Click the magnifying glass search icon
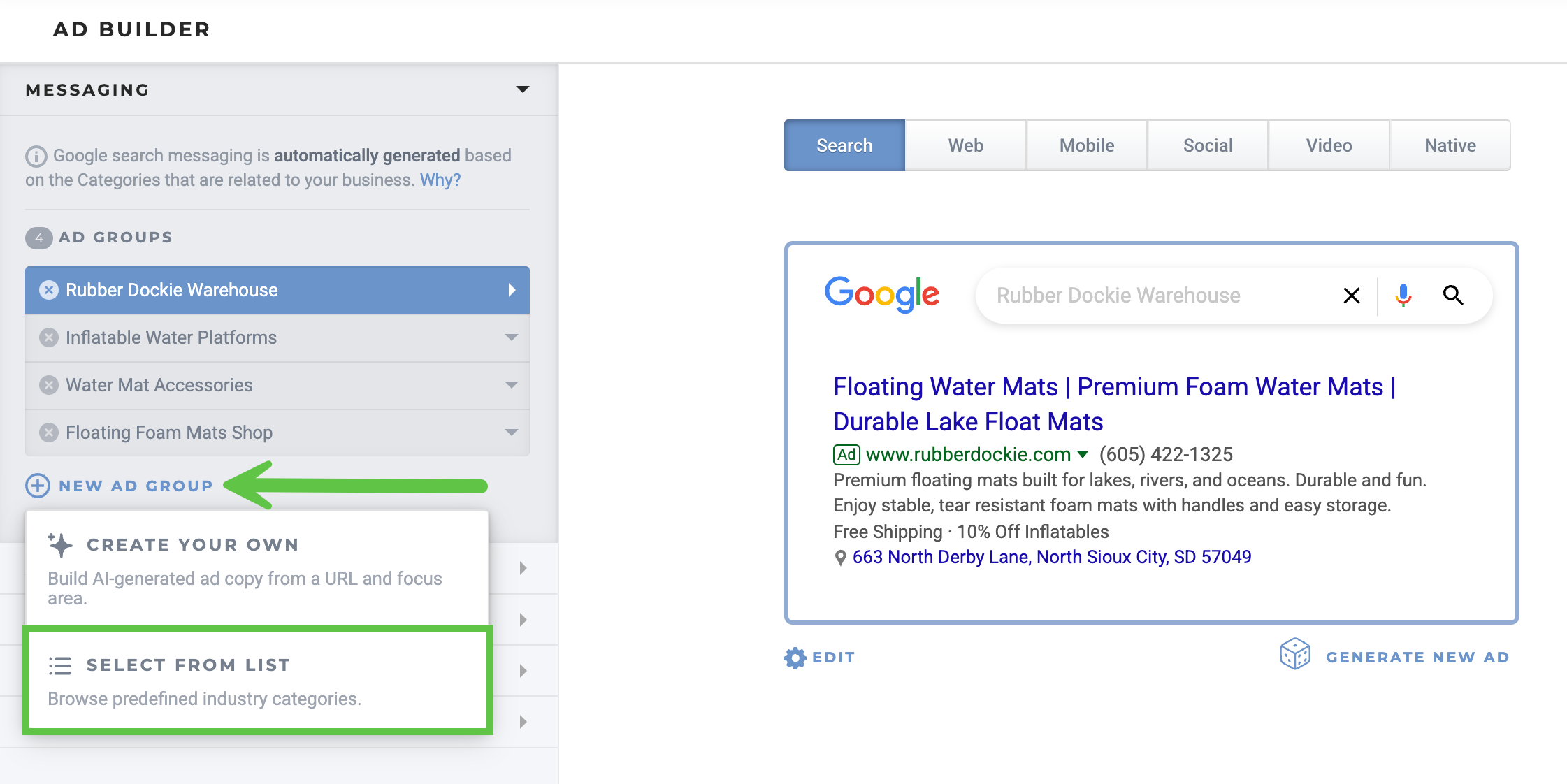The width and height of the screenshot is (1567, 784). pos(1453,296)
